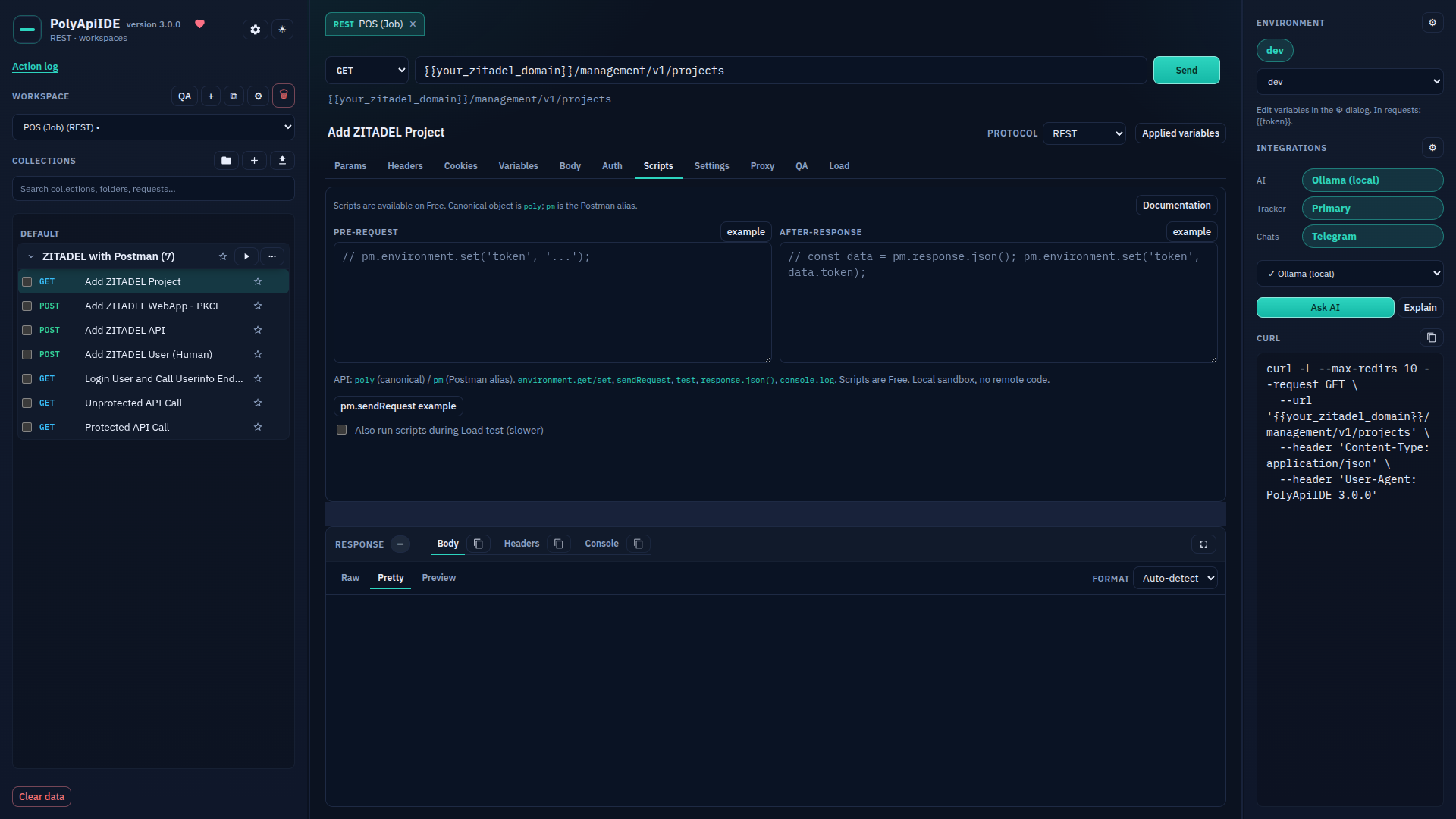
Task: Check Add ZITADEL User (Human) checkbox
Action: tap(27, 355)
